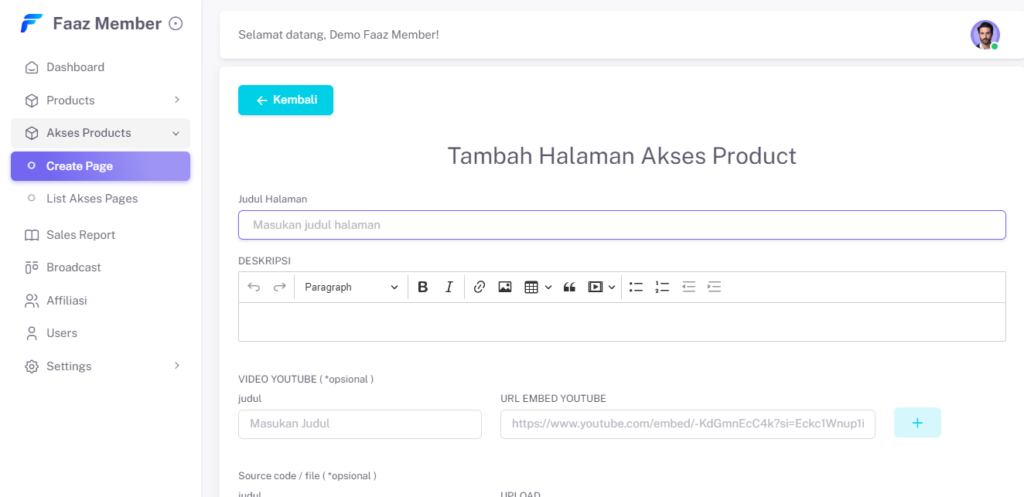Click the undo icon in editor
1024x497 pixels.
[254, 287]
